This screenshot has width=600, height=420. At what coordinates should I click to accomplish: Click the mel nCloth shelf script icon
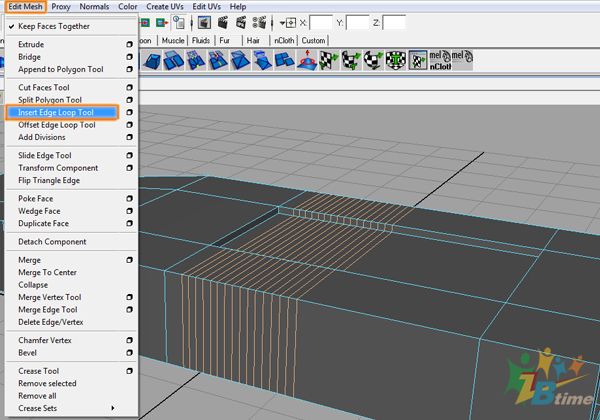pos(440,60)
